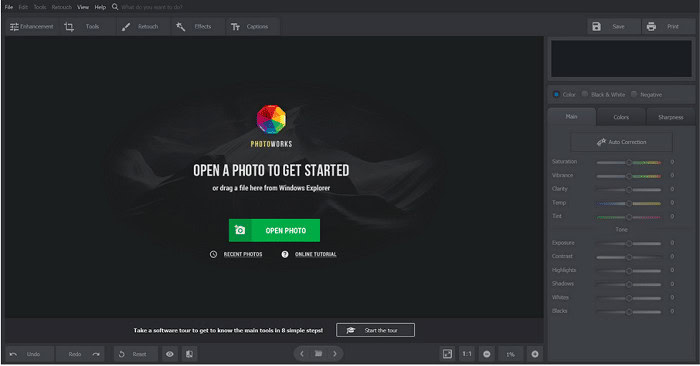Click the Print printer icon
Screen dimensions: 700x366
651,27
